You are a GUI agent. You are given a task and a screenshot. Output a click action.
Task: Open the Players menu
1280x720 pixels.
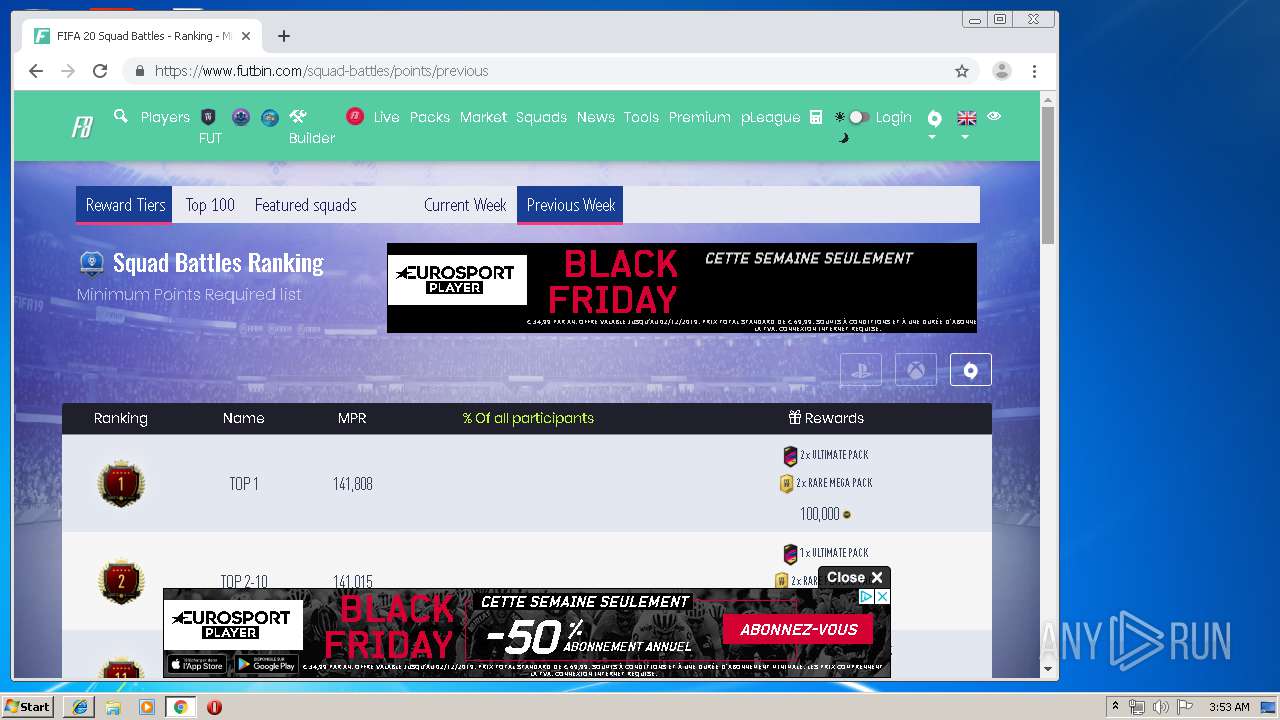[165, 117]
